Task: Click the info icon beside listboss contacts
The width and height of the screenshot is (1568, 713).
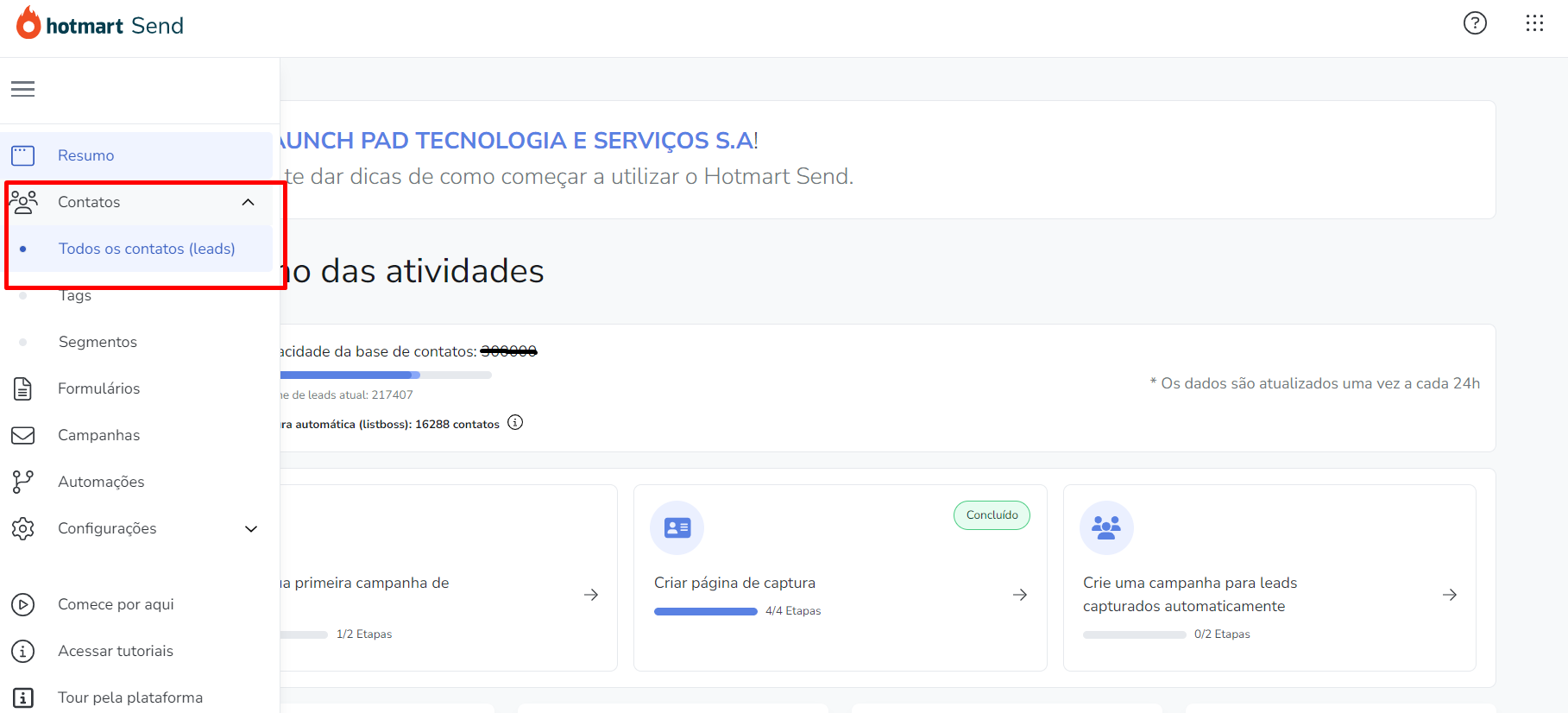Action: [515, 423]
